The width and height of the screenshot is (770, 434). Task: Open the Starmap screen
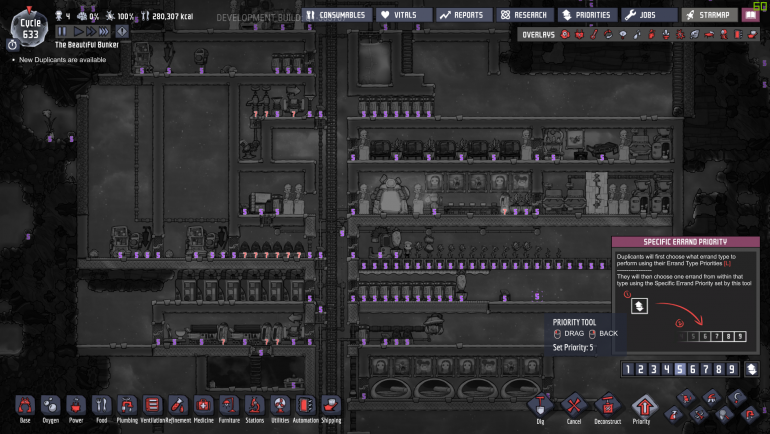click(x=710, y=15)
